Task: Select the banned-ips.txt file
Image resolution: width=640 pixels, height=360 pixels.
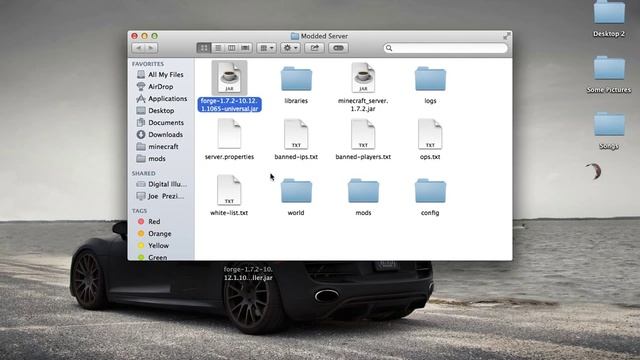Action: (296, 134)
